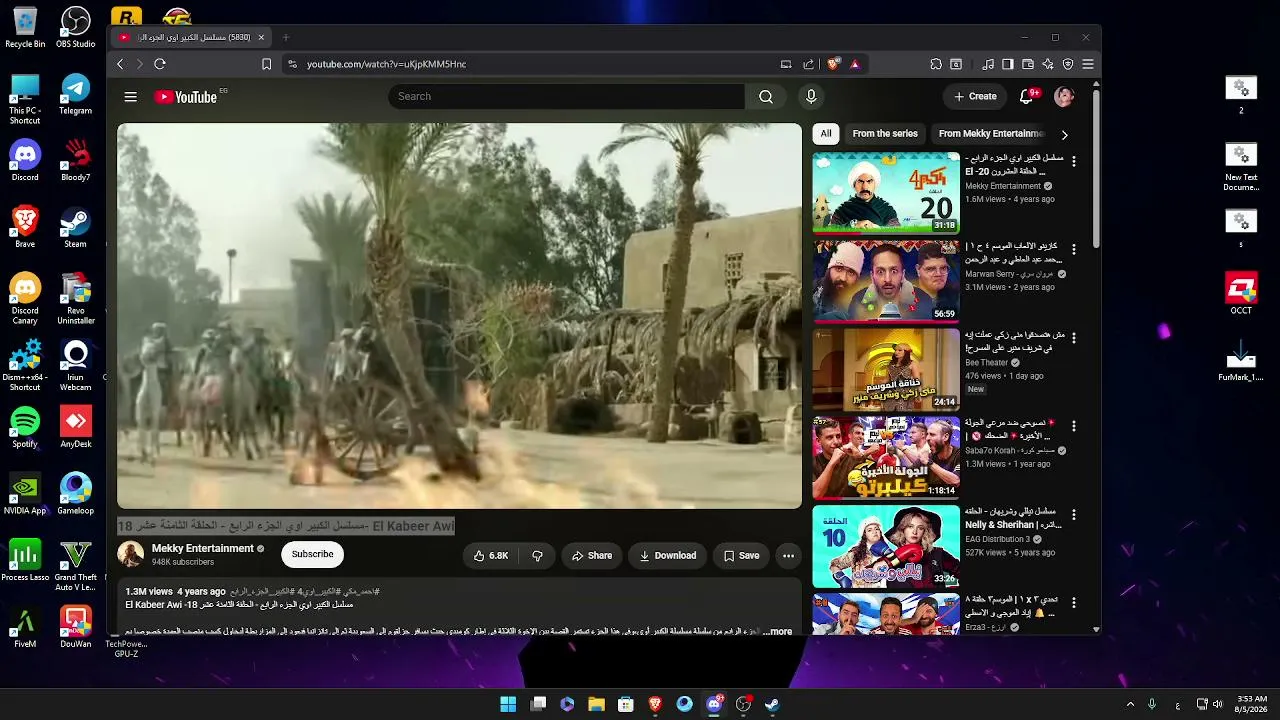The image size is (1280, 720).
Task: Open the OCCT desktop shortcut
Action: 1241,294
